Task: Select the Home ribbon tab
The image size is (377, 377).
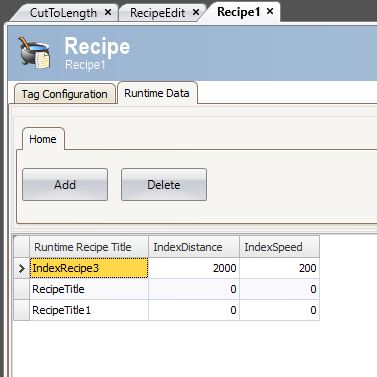Action: tap(43, 139)
